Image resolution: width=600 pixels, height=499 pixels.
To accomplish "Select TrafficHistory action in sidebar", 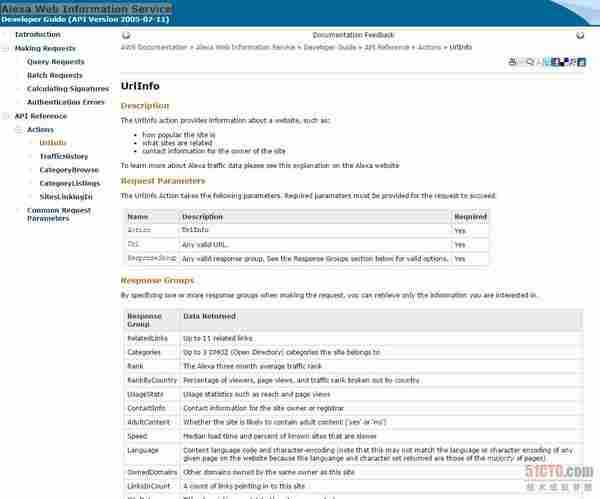I will point(63,157).
